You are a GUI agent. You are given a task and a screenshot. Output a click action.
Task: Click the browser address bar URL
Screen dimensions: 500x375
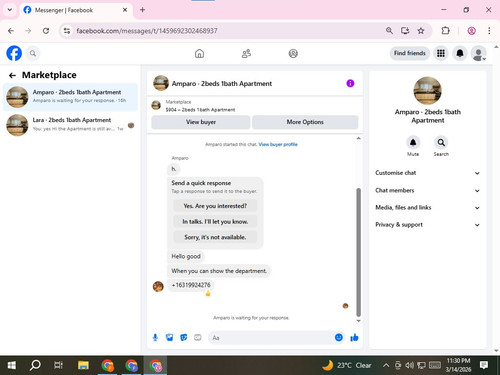147,31
